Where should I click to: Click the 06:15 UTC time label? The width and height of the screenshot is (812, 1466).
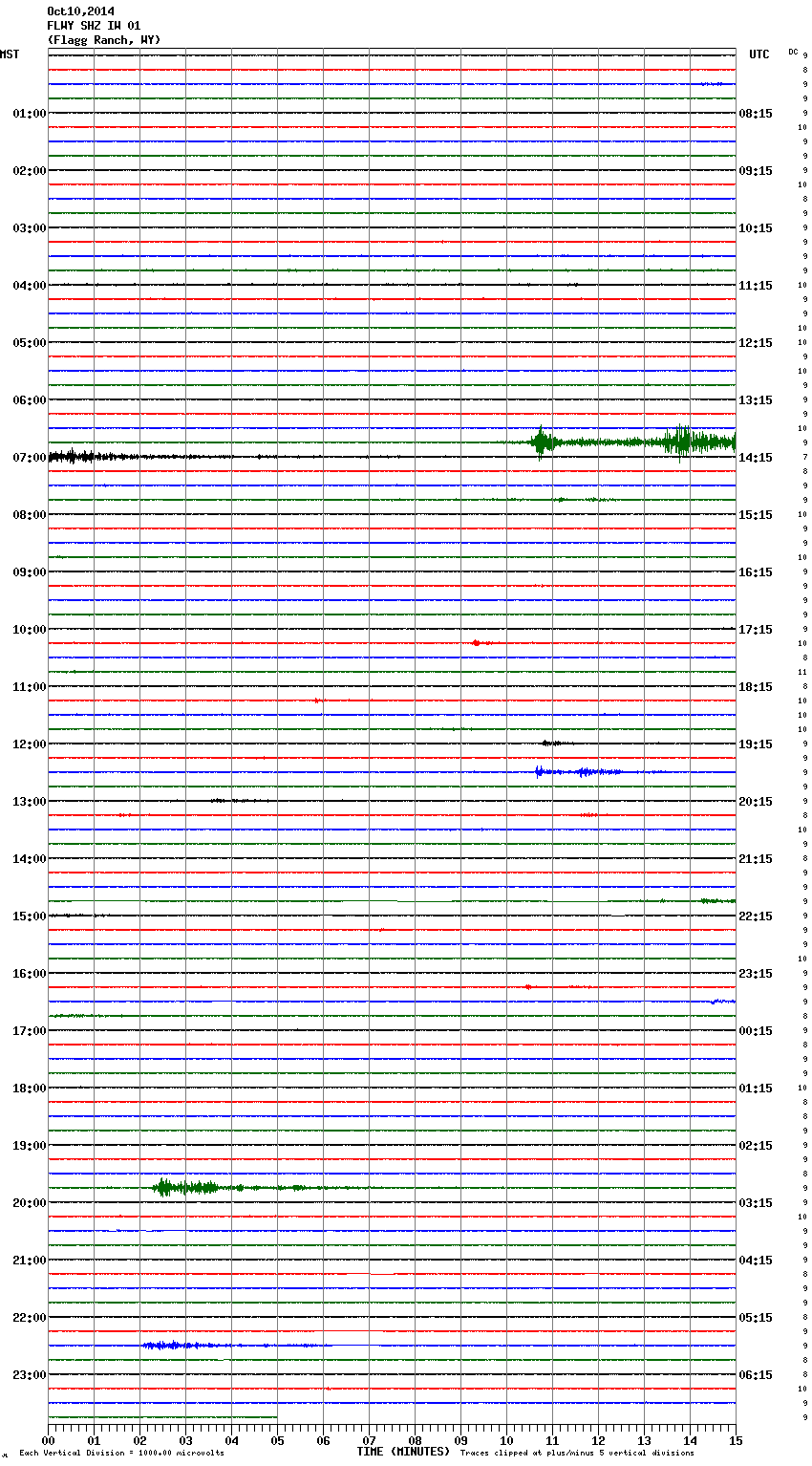756,1375
